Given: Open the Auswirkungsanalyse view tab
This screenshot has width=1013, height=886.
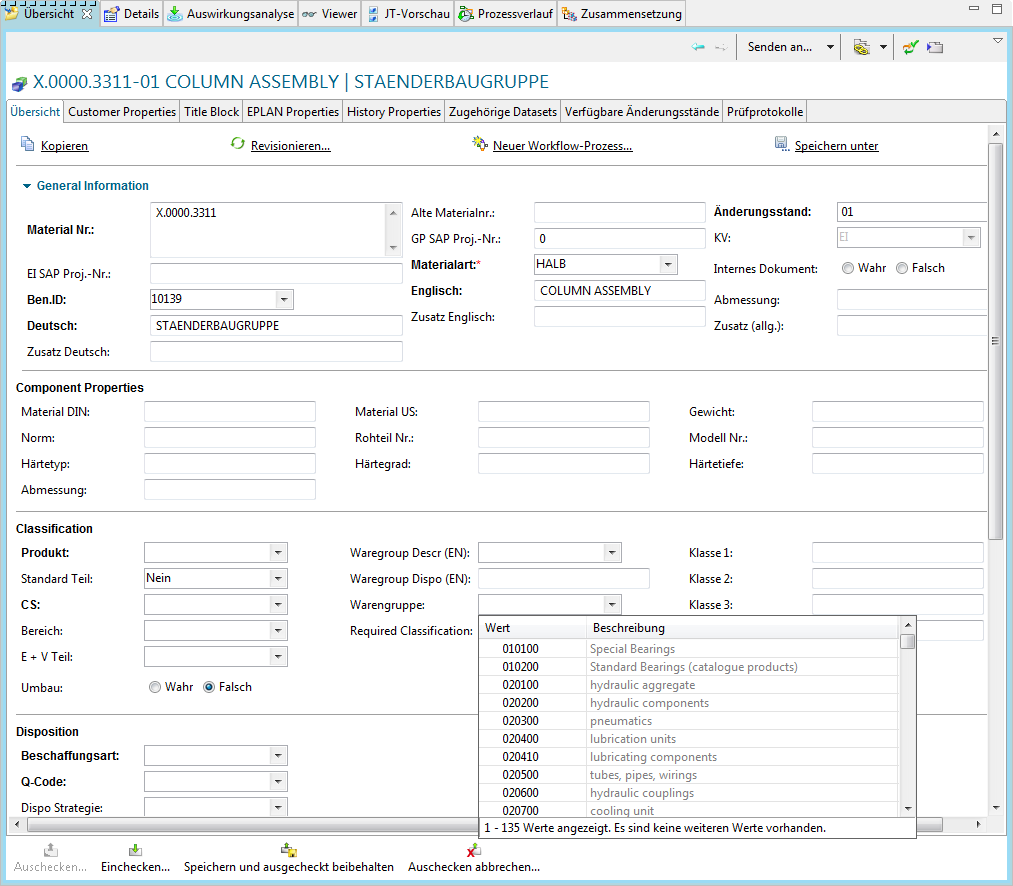Looking at the screenshot, I should (229, 14).
